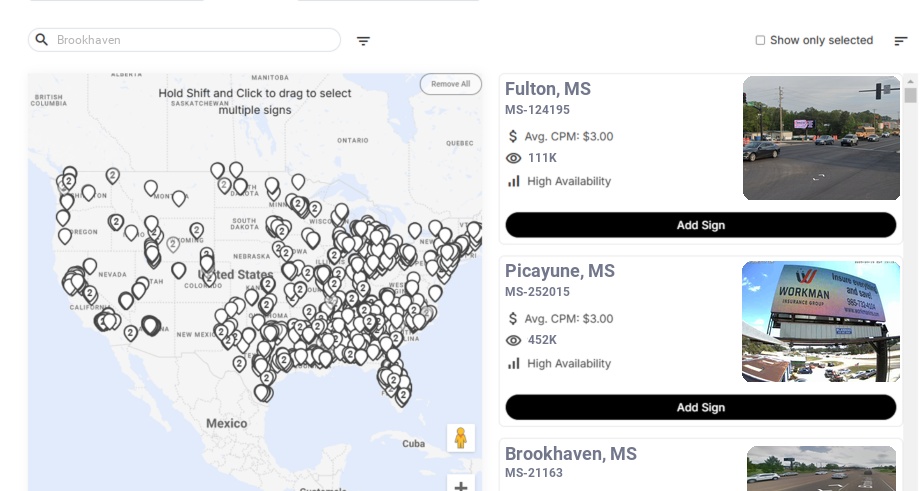Click Remove All on the map
920x491 pixels.
[x=450, y=84]
